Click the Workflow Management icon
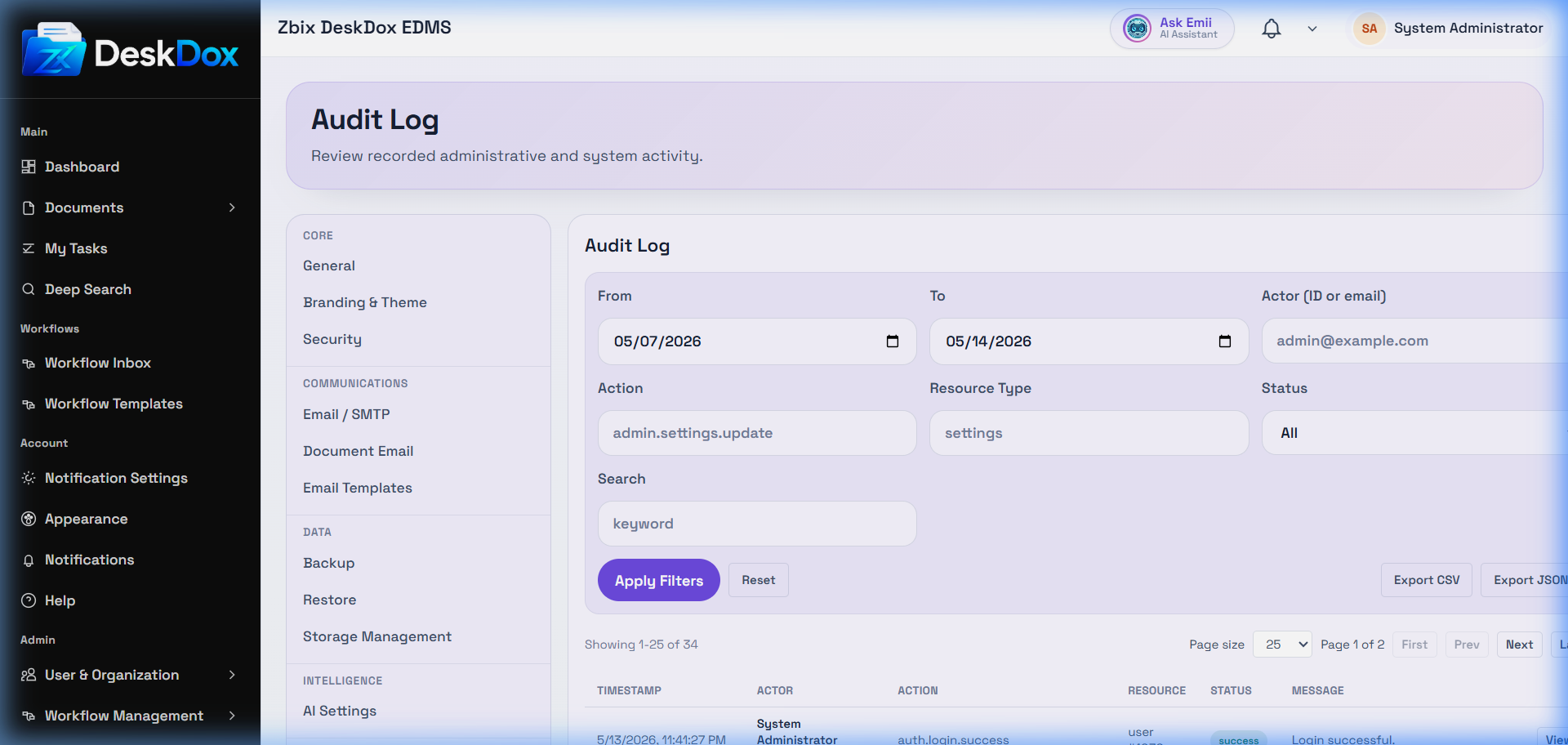The image size is (1568, 745). pyautogui.click(x=29, y=716)
